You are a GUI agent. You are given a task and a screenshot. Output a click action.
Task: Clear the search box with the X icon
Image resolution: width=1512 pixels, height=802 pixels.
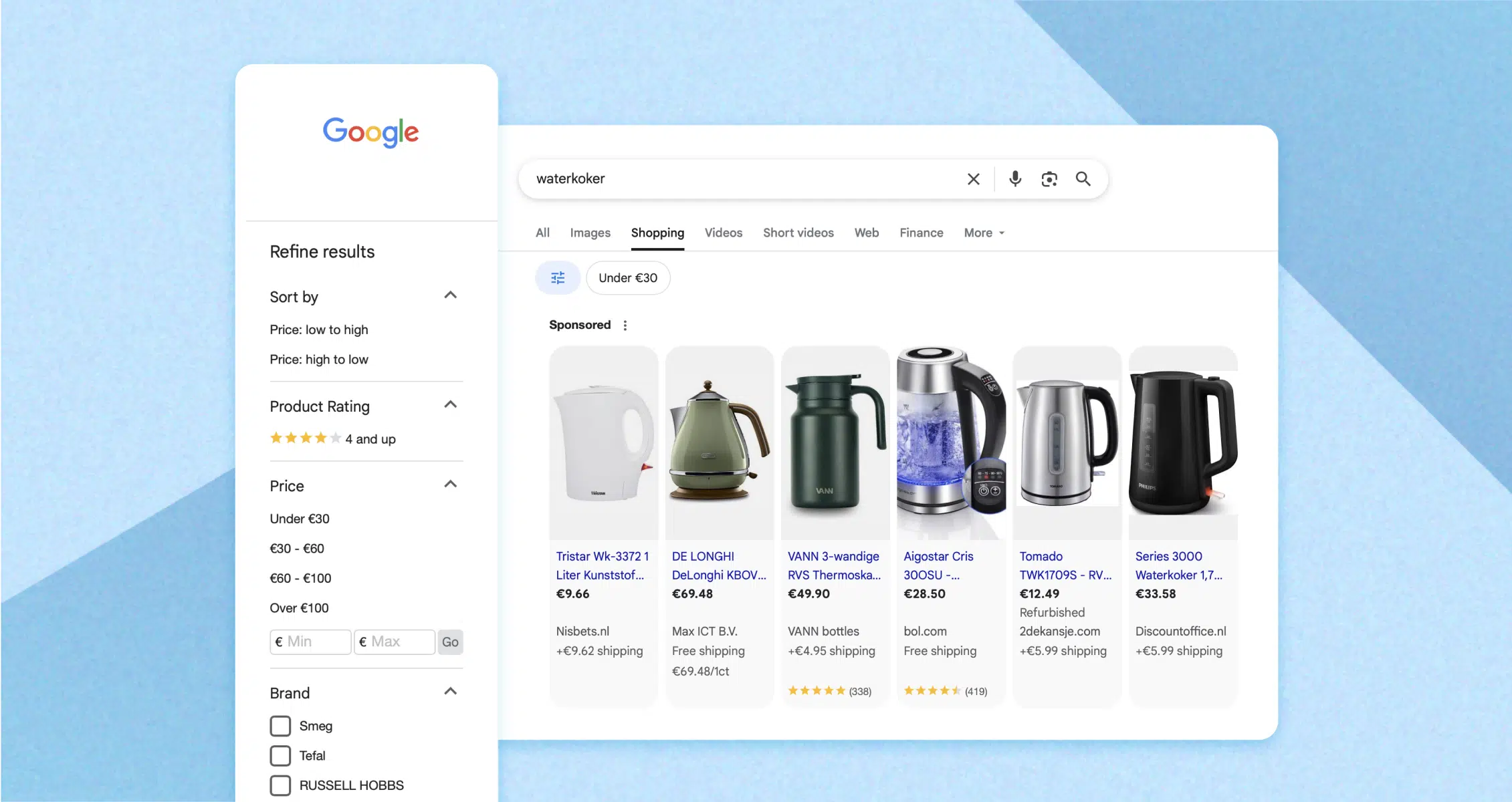click(973, 179)
